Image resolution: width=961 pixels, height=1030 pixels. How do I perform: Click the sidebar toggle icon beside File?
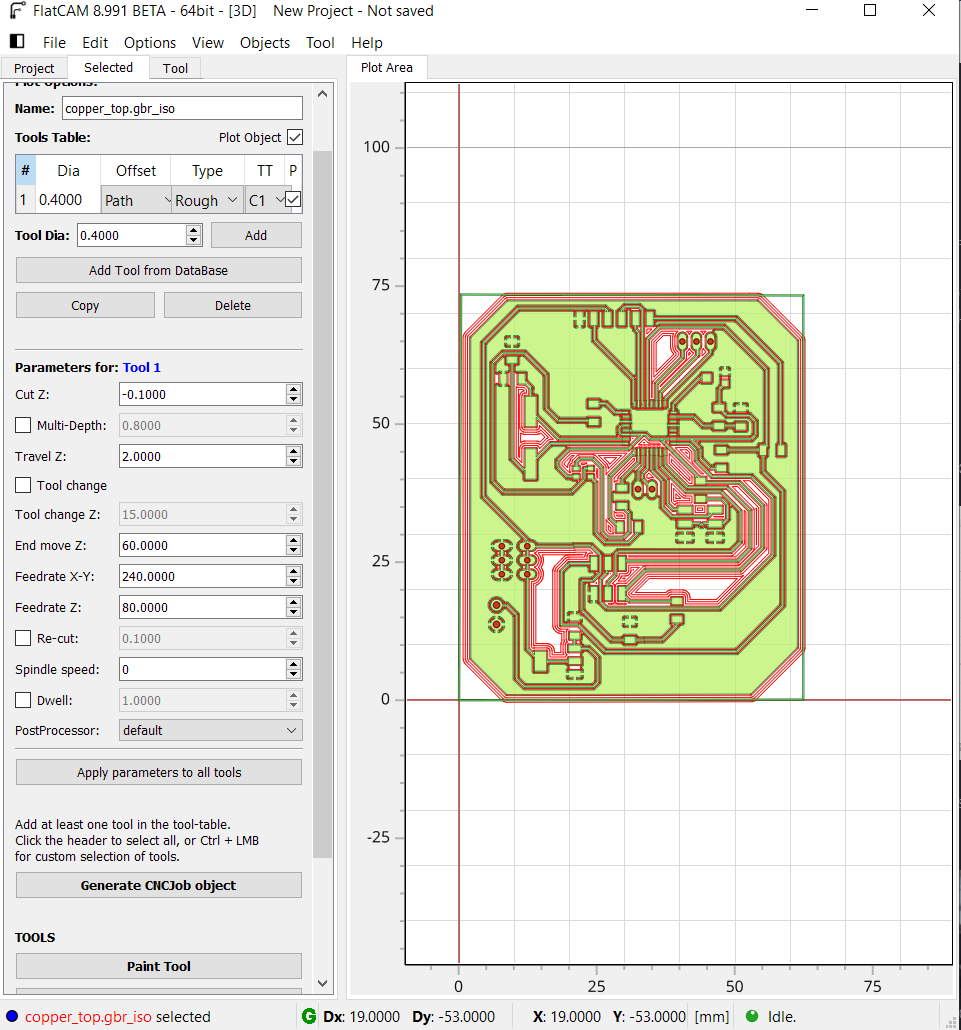click(x=17, y=42)
